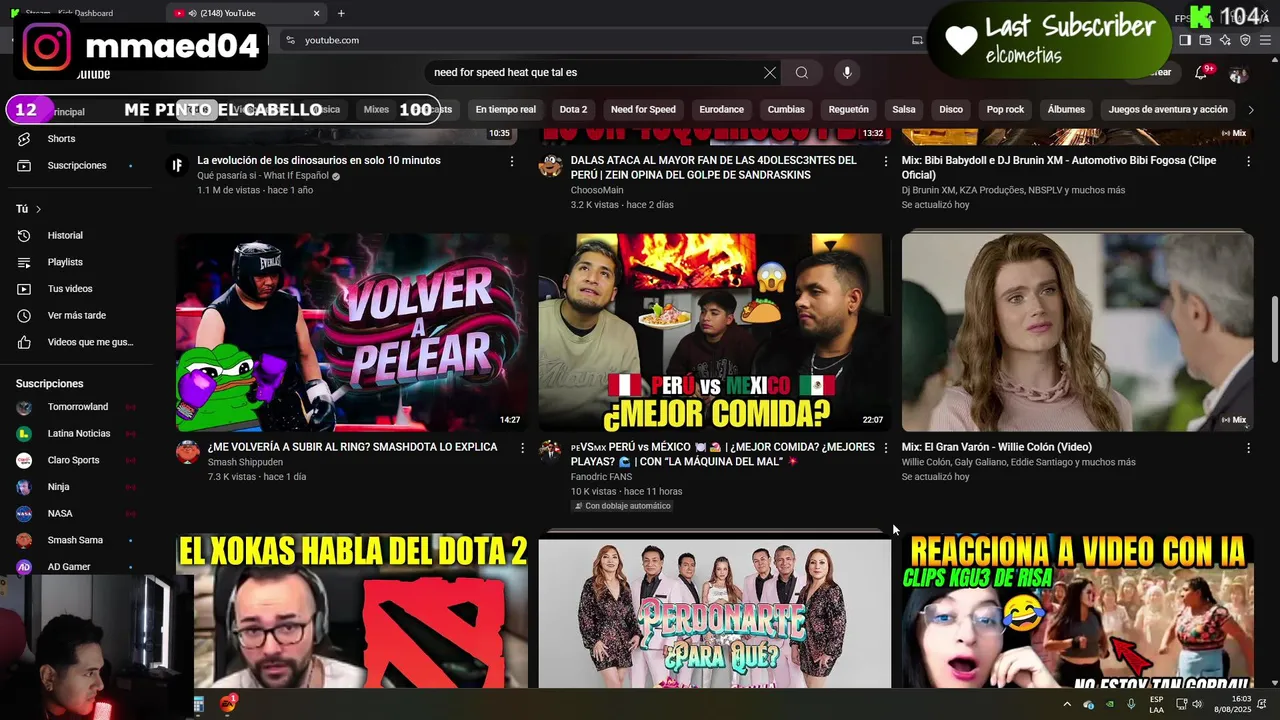Select the Pop rock filter chip
1280x720 pixels.
pyautogui.click(x=1005, y=110)
